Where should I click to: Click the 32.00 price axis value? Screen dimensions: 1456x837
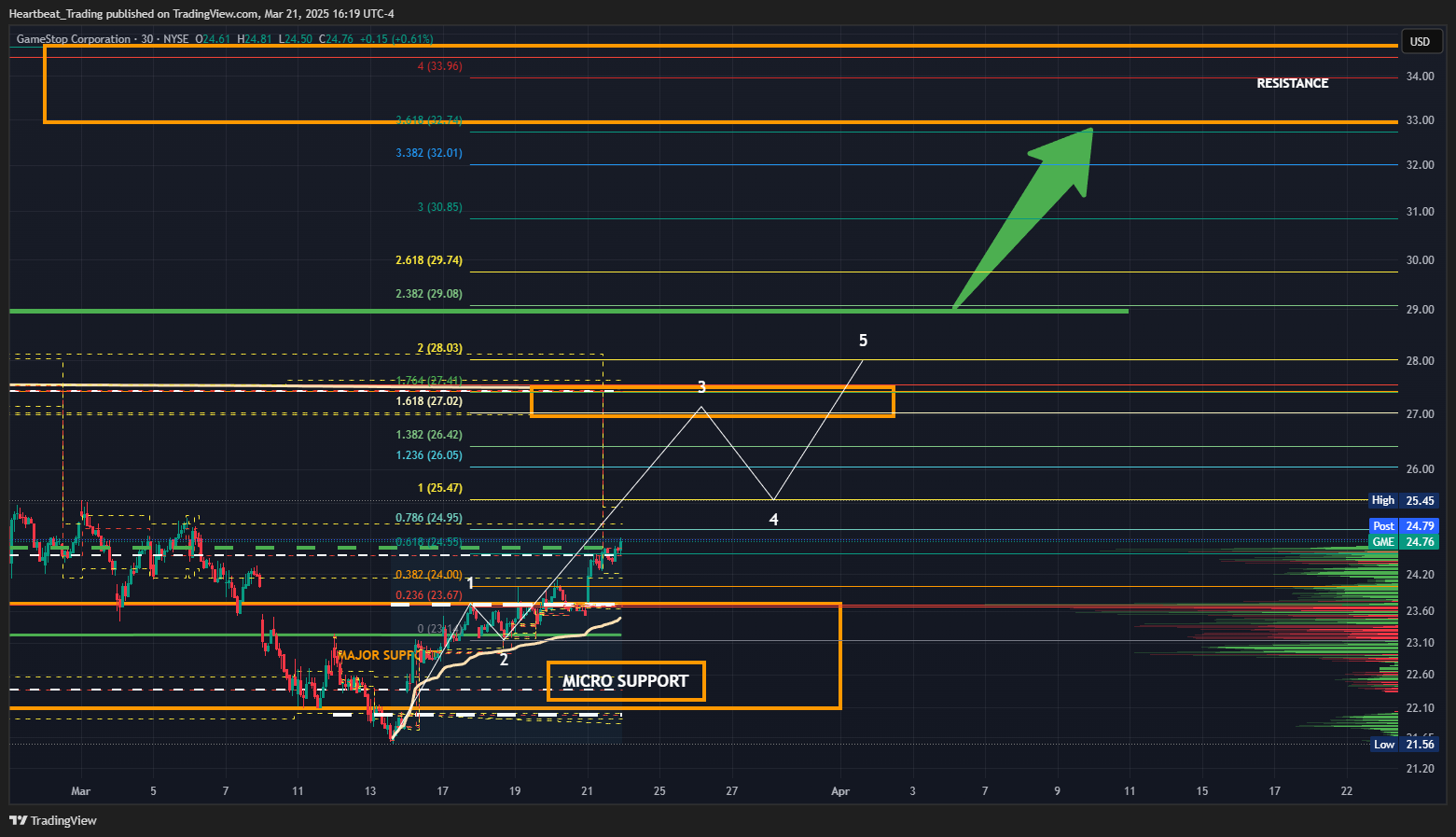[1420, 165]
